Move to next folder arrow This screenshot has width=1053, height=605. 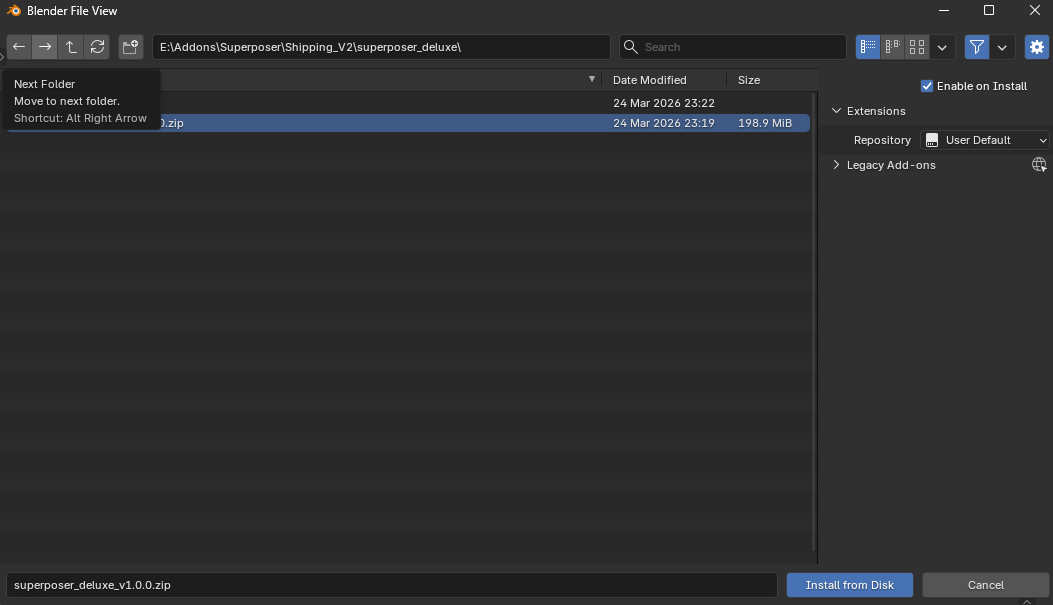tap(44, 47)
